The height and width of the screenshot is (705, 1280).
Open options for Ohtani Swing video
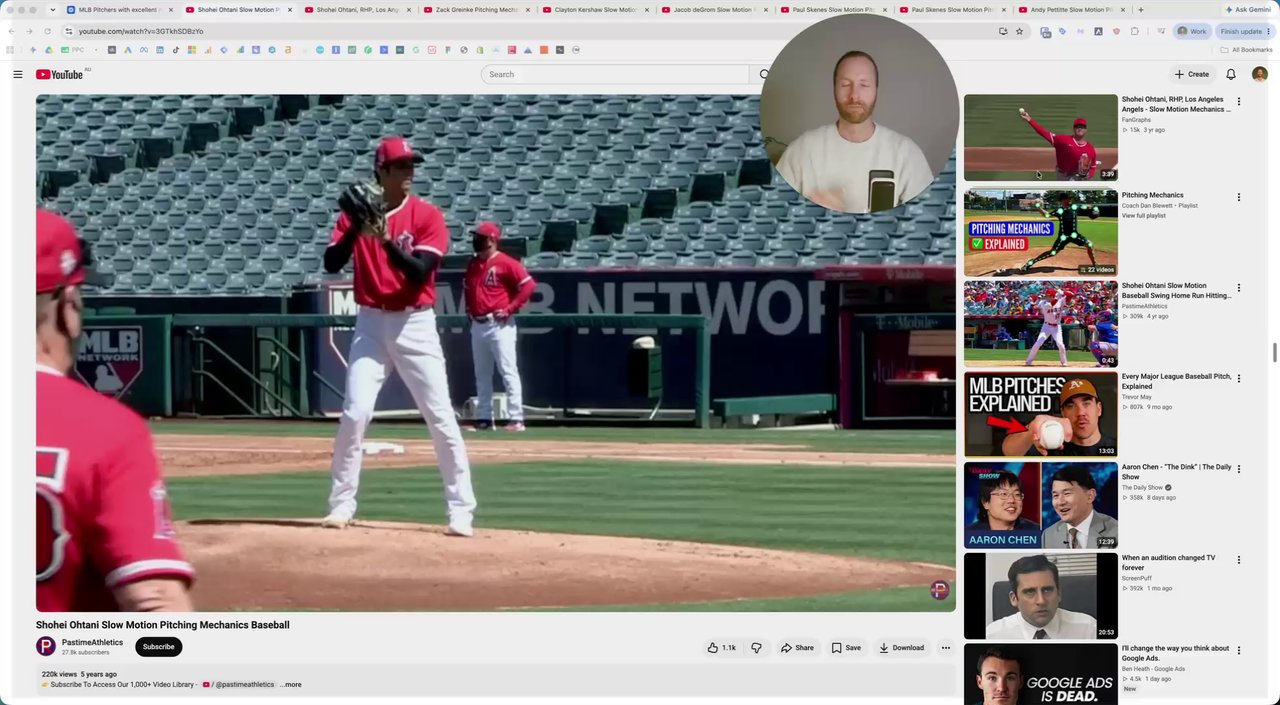pos(1239,288)
